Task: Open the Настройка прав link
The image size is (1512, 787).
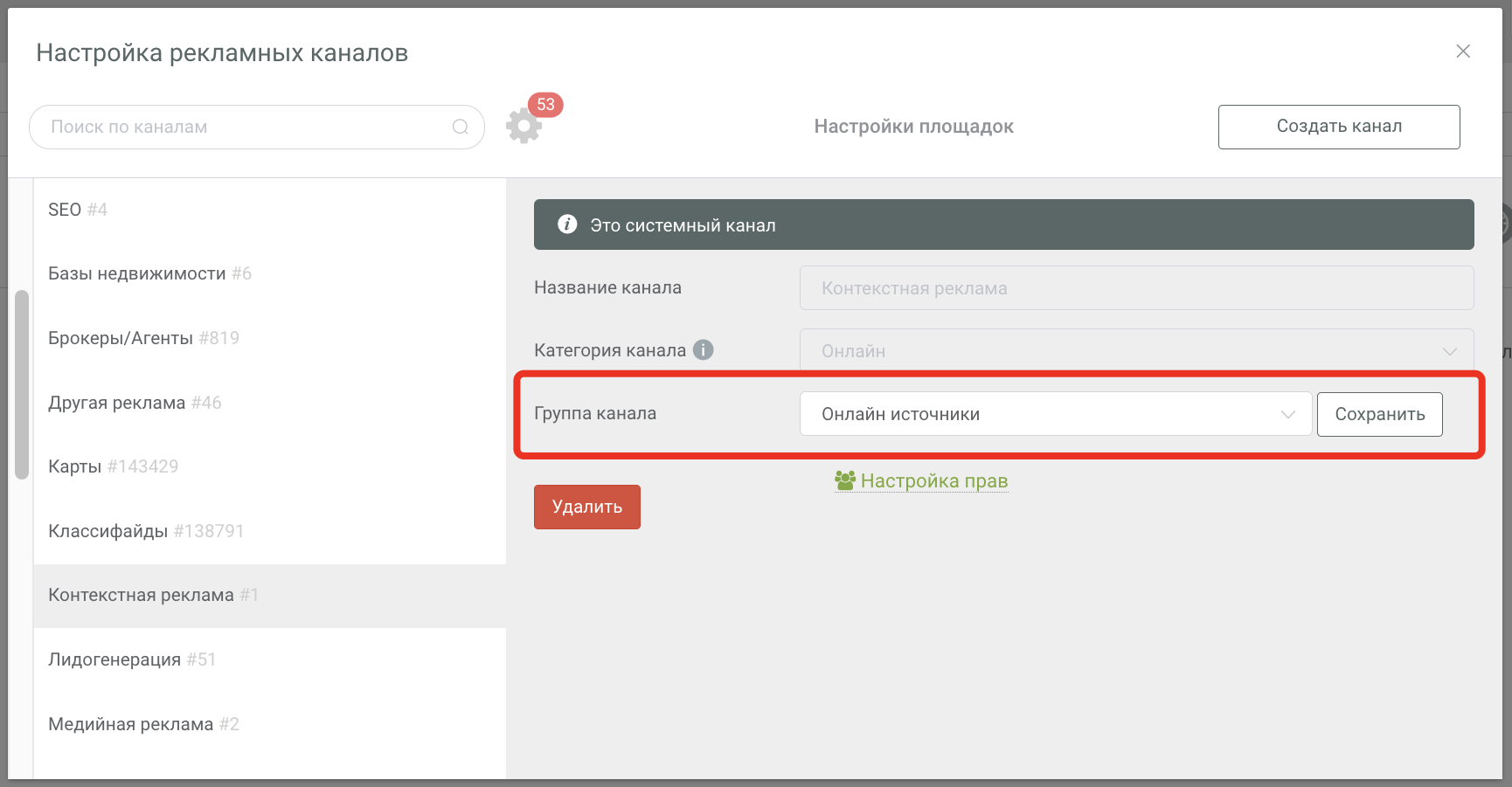Action: tap(933, 481)
